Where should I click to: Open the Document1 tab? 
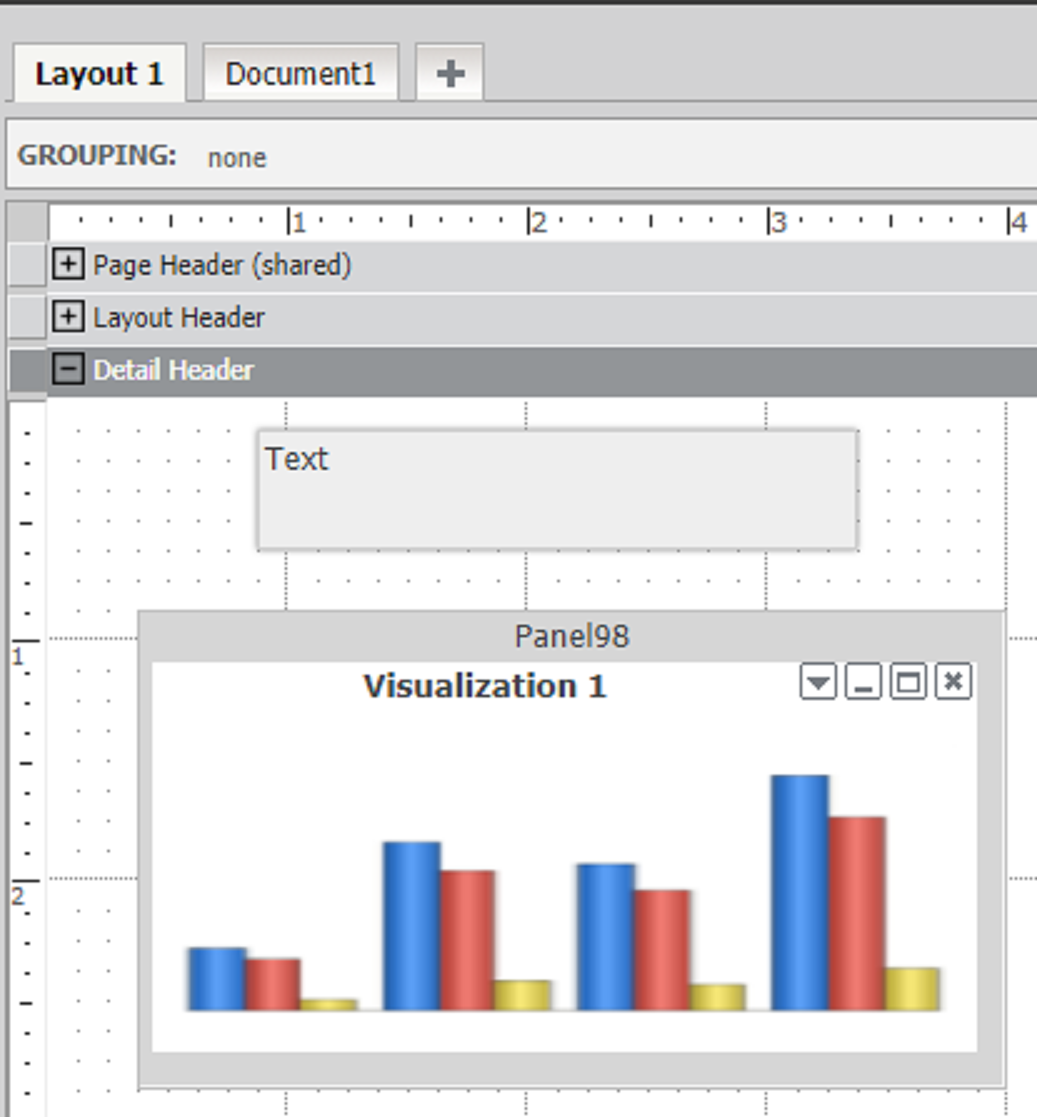pyautogui.click(x=300, y=74)
